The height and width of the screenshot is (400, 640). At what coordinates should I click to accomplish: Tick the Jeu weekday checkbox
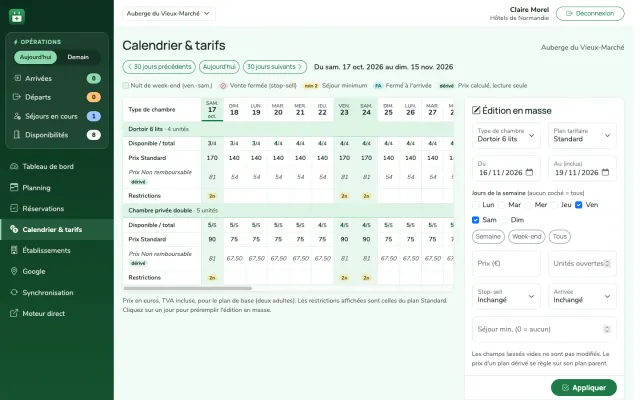coord(554,205)
